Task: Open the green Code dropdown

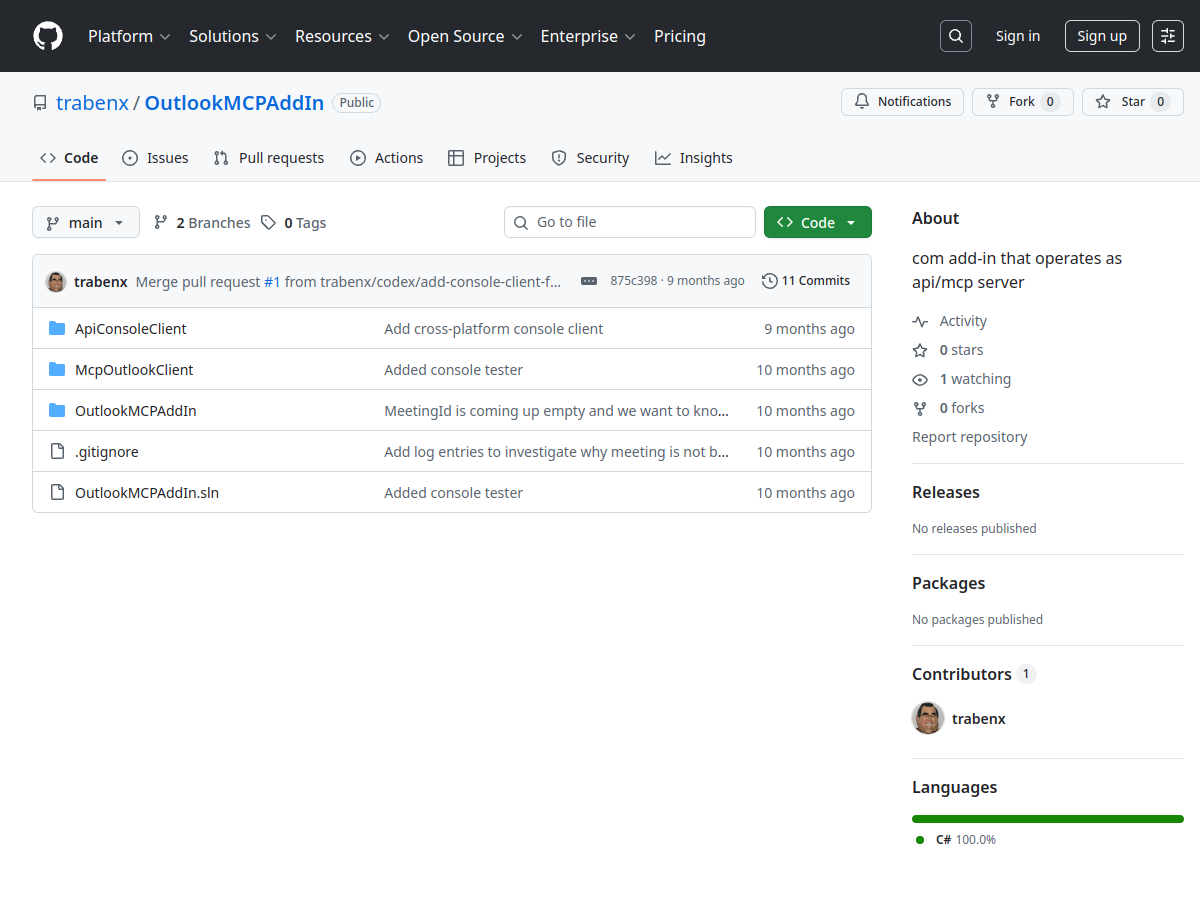Action: click(x=817, y=223)
